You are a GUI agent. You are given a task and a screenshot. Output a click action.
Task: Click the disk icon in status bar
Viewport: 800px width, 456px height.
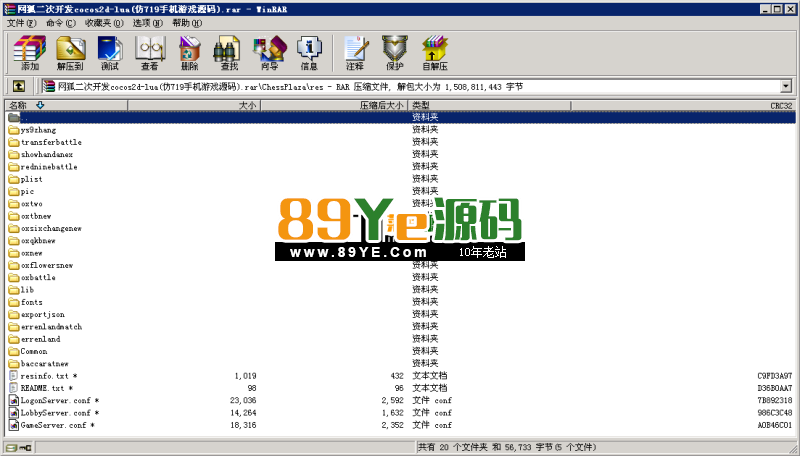click(x=12, y=448)
